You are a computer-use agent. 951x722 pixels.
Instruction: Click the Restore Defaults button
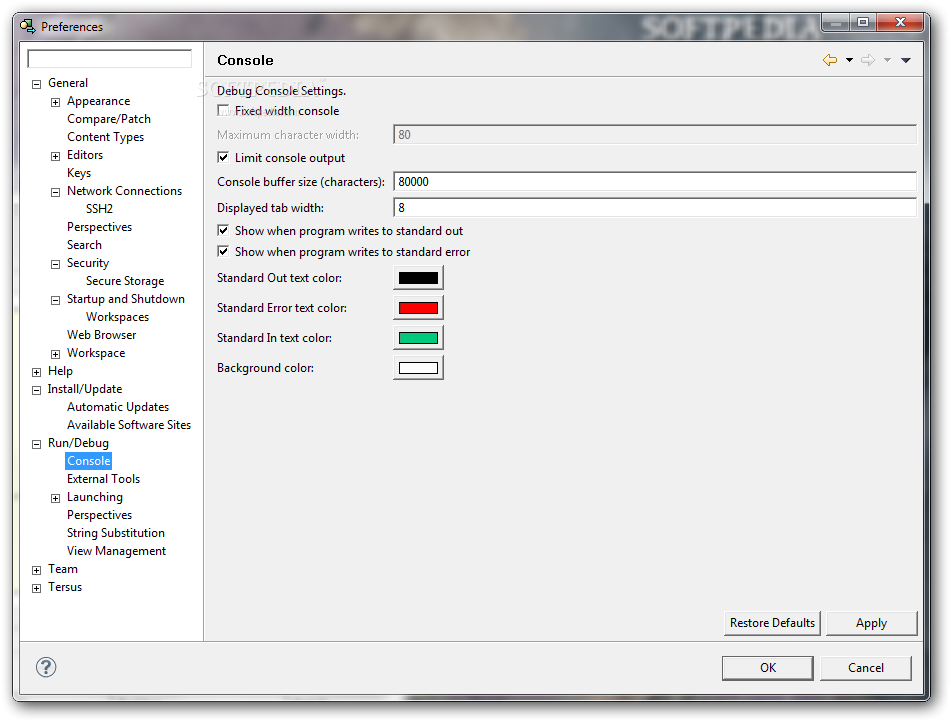pos(772,623)
